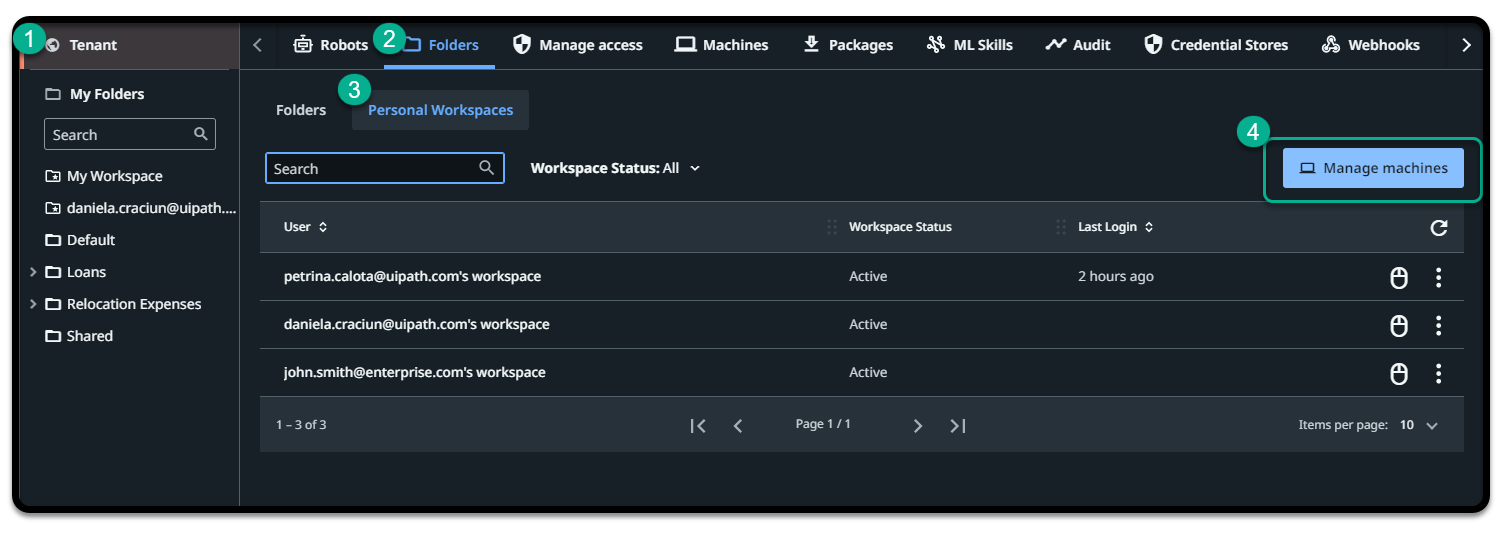Click the drag handle before Last Login column
This screenshot has height=533, width=1511.
click(1061, 227)
